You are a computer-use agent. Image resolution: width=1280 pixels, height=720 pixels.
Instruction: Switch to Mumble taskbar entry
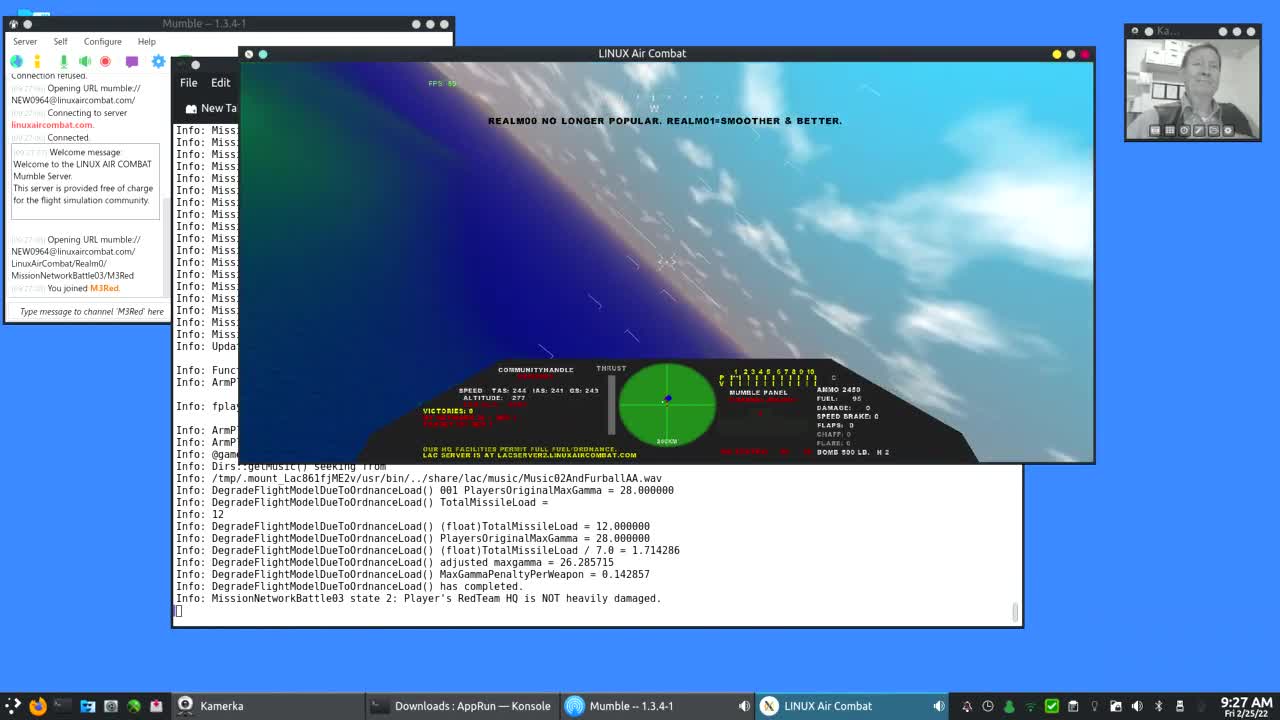pyautogui.click(x=658, y=706)
